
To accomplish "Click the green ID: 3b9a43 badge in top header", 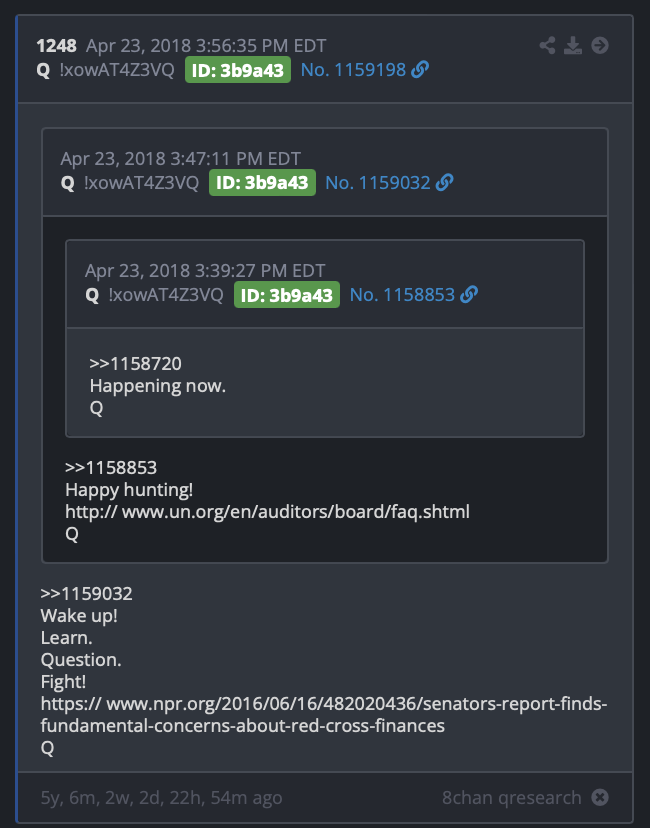I will coord(238,70).
